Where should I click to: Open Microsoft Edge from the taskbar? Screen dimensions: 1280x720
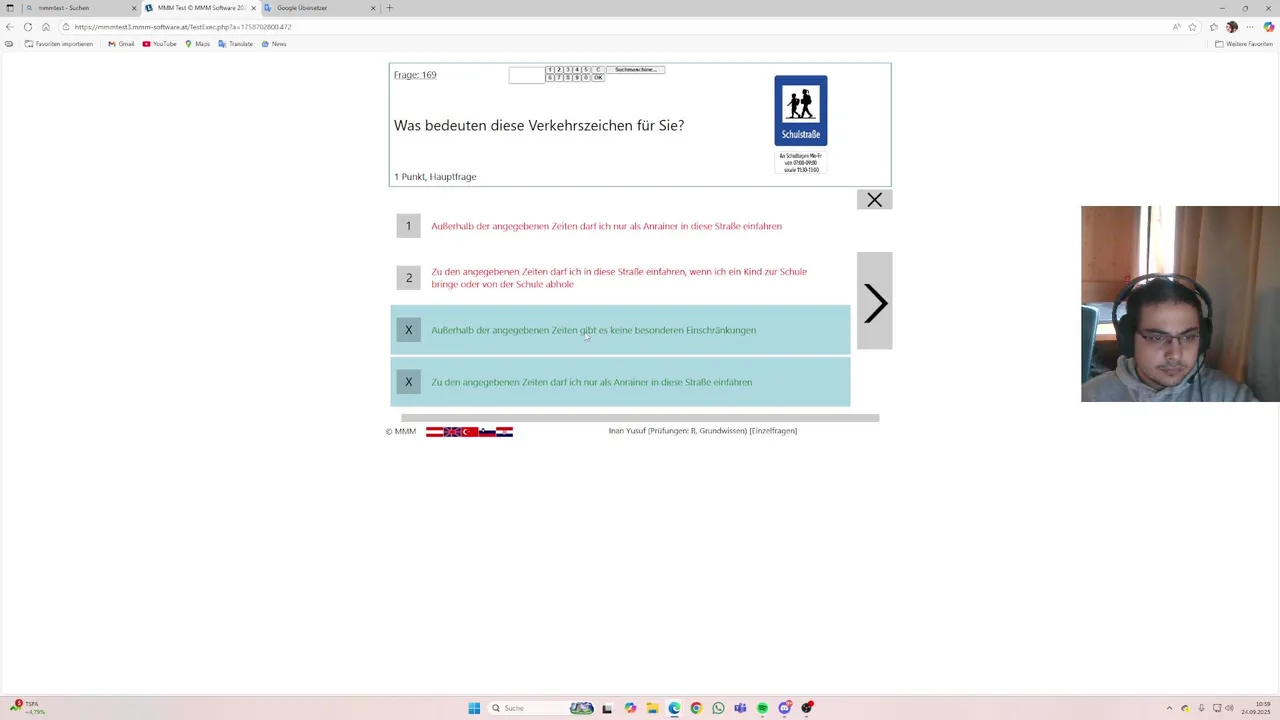pos(674,708)
